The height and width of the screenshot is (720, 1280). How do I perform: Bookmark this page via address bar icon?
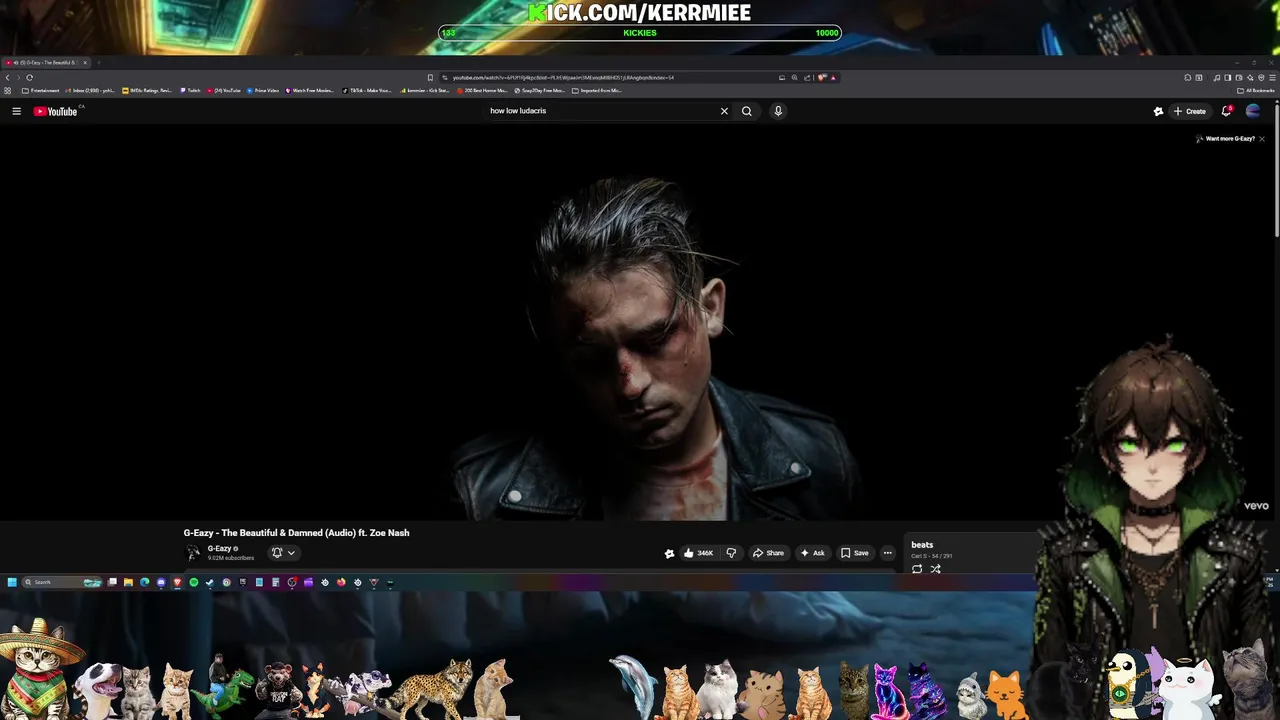(x=430, y=77)
